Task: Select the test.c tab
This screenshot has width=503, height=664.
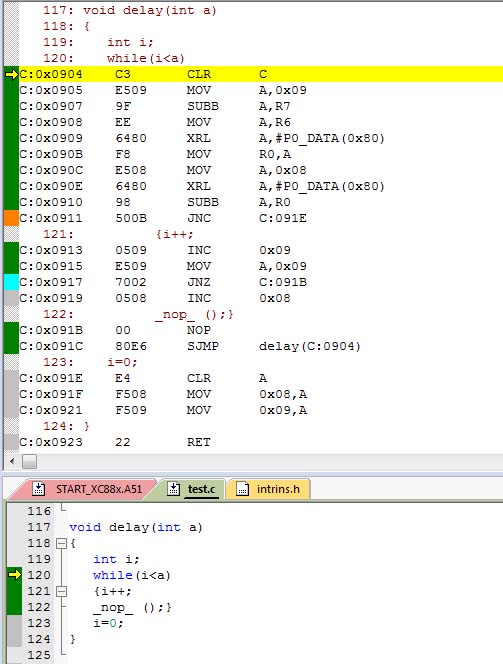Action: tap(192, 489)
